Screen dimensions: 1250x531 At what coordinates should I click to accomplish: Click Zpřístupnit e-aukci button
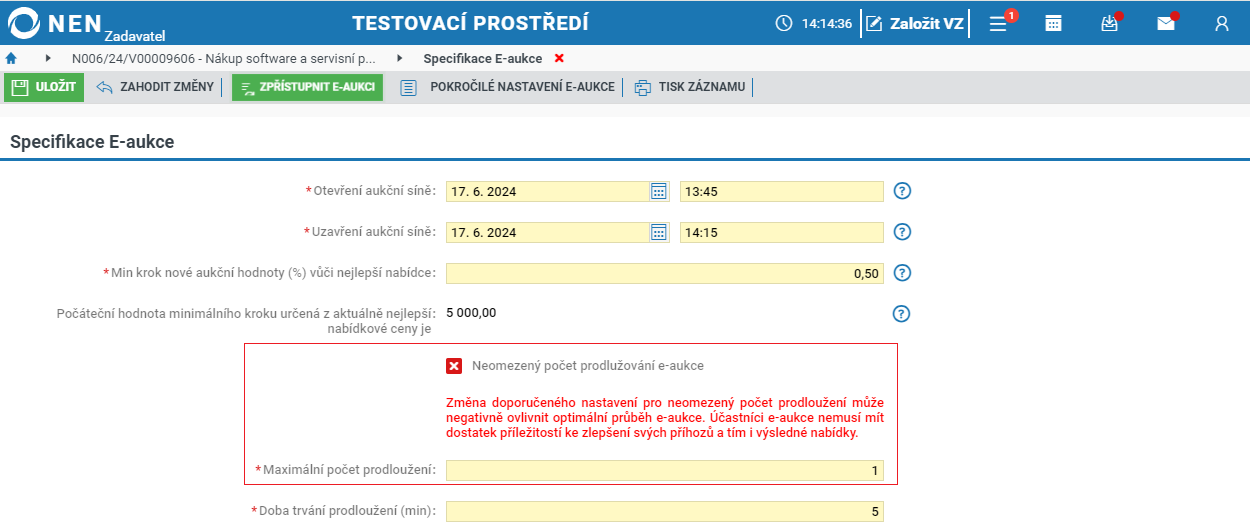point(307,87)
